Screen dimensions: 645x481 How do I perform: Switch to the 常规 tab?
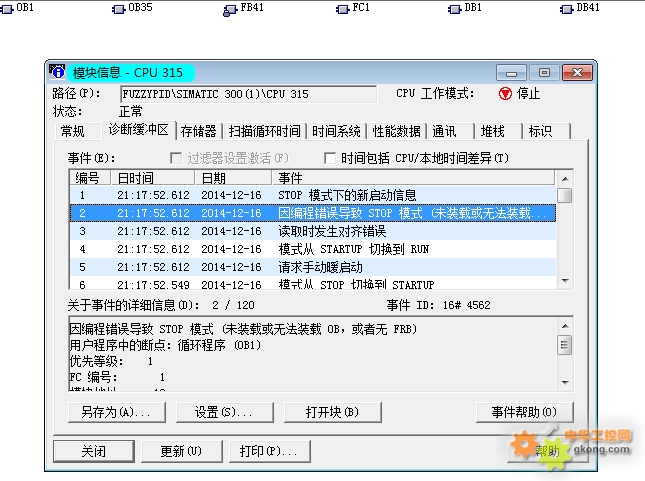(77, 131)
